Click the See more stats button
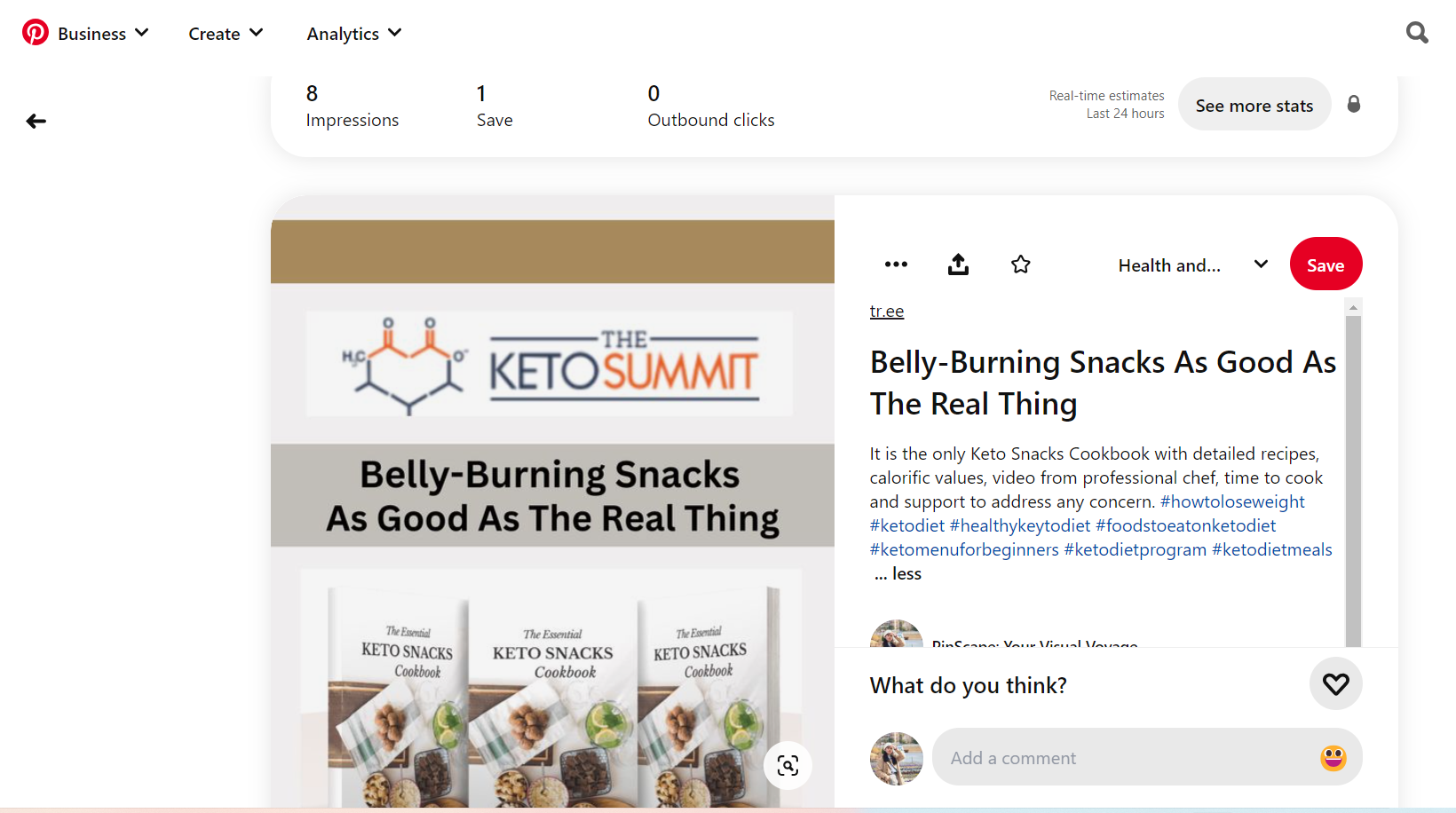This screenshot has height=813, width=1456. [x=1254, y=106]
